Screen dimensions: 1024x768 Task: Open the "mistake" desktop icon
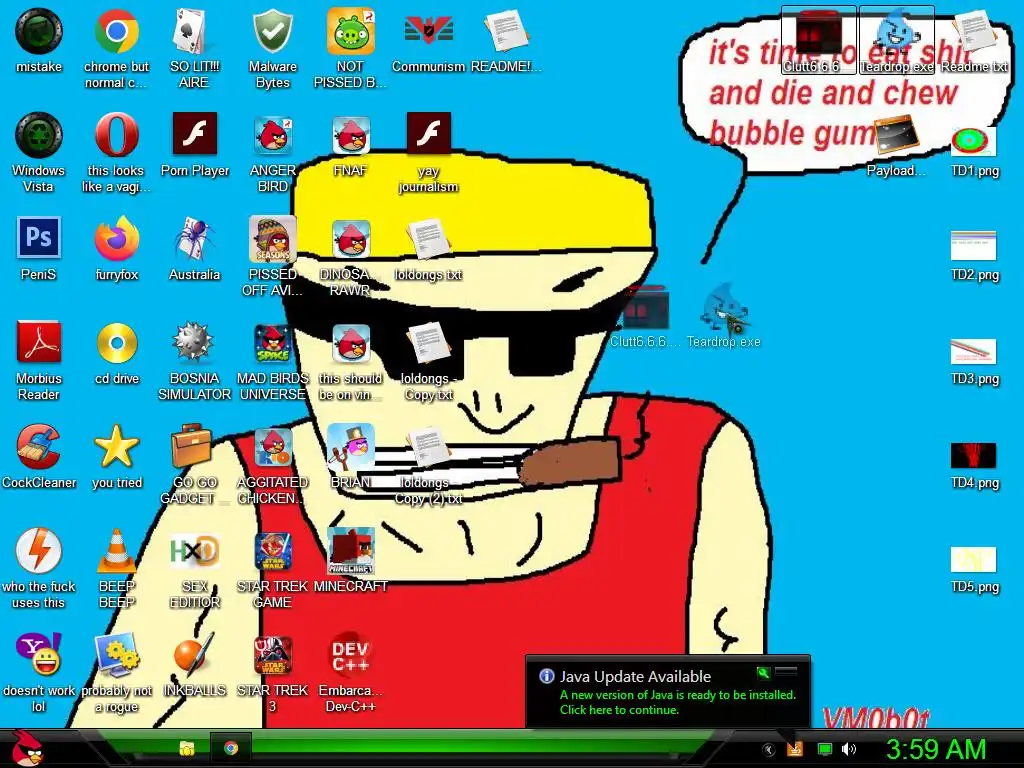click(39, 40)
